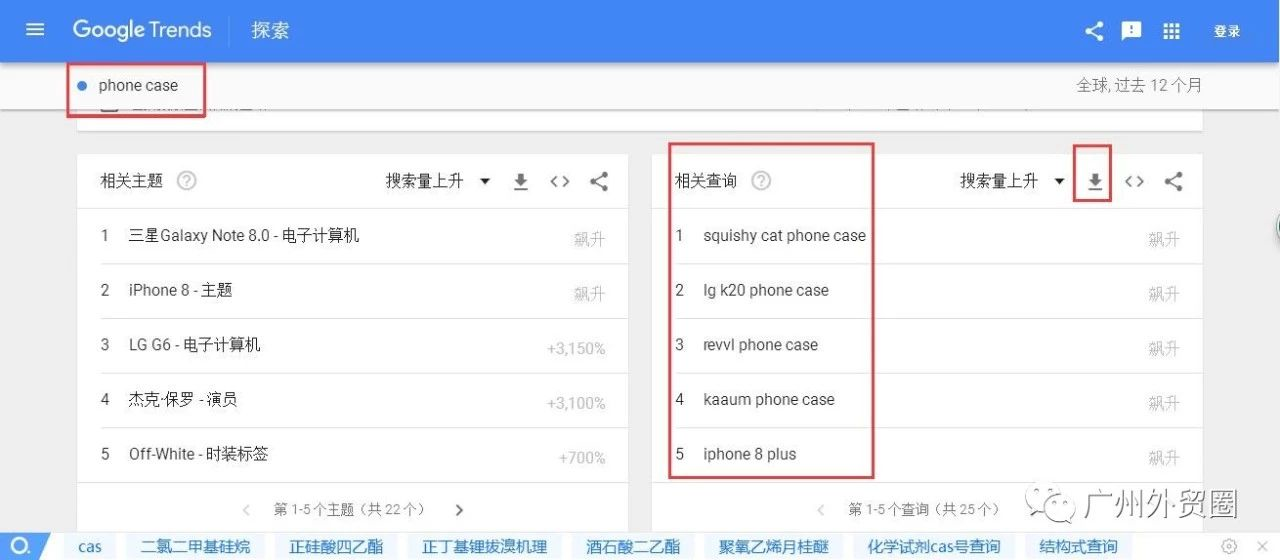Select the 酒石酸二乙酯 suggestion
This screenshot has height=560, width=1280.
[633, 547]
